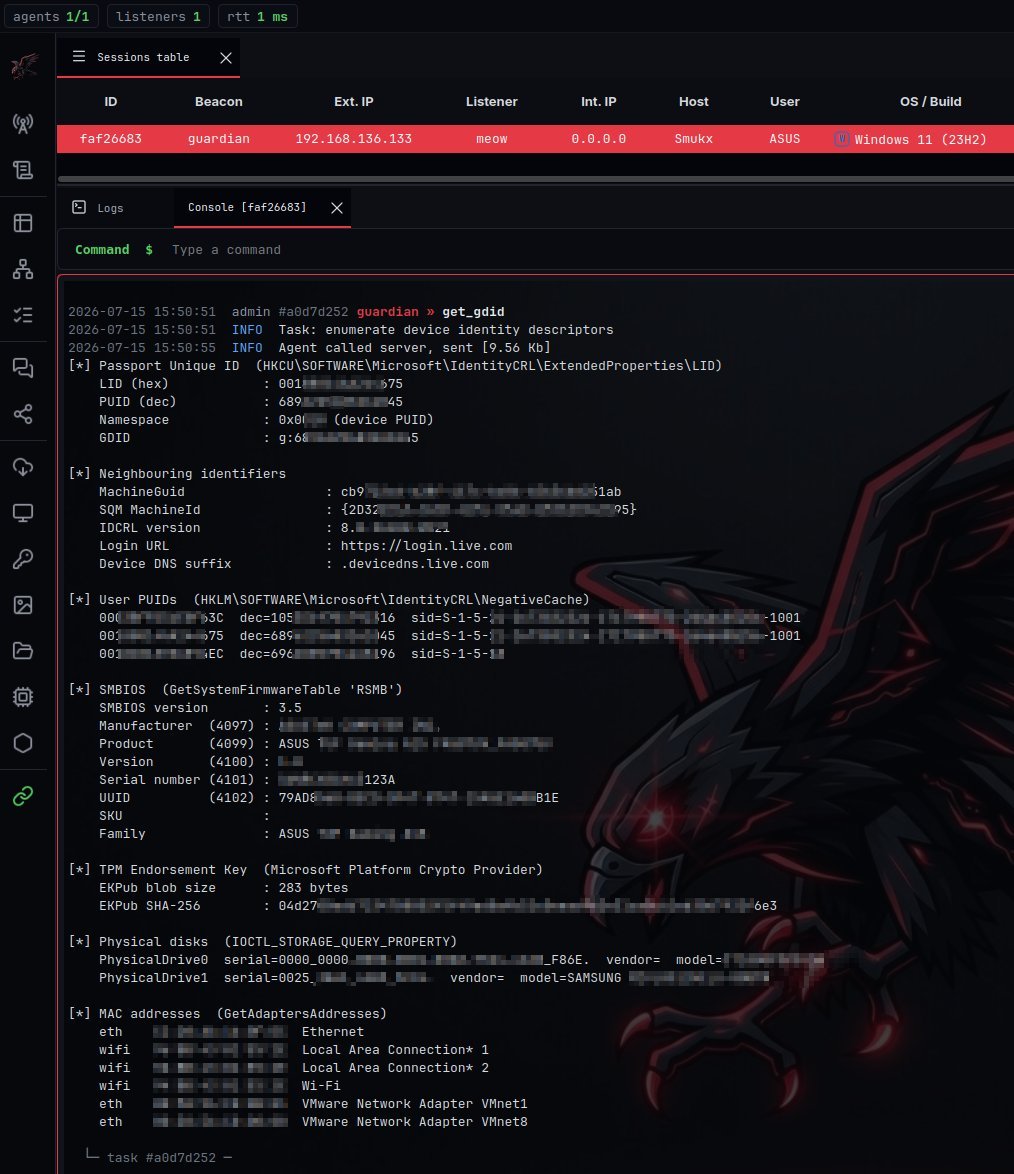Open the hamburger menu beside Sessions table
Screen dimensions: 1014x1174
79,57
